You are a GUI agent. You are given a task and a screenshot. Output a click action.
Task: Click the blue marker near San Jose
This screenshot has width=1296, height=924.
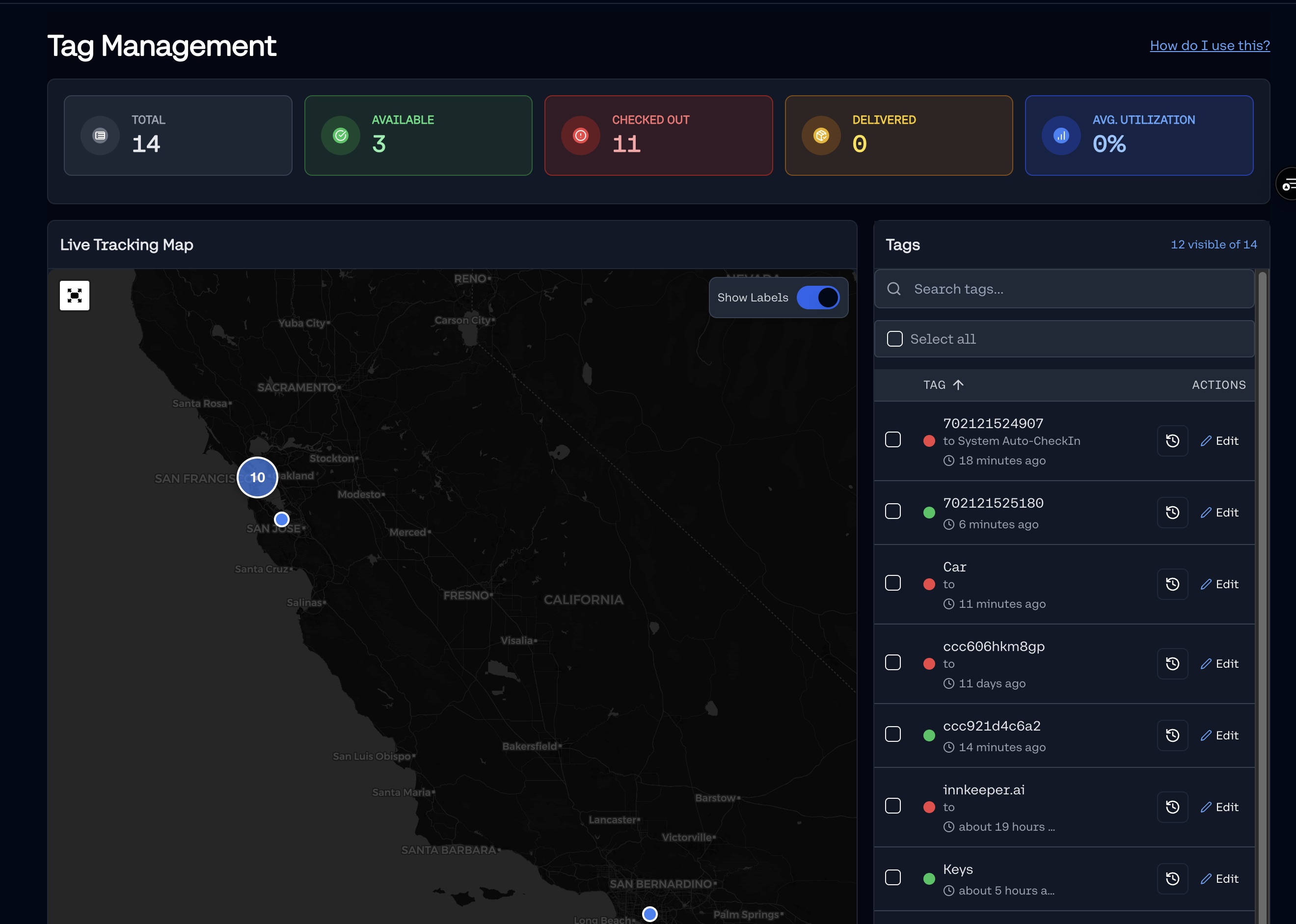pyautogui.click(x=282, y=519)
